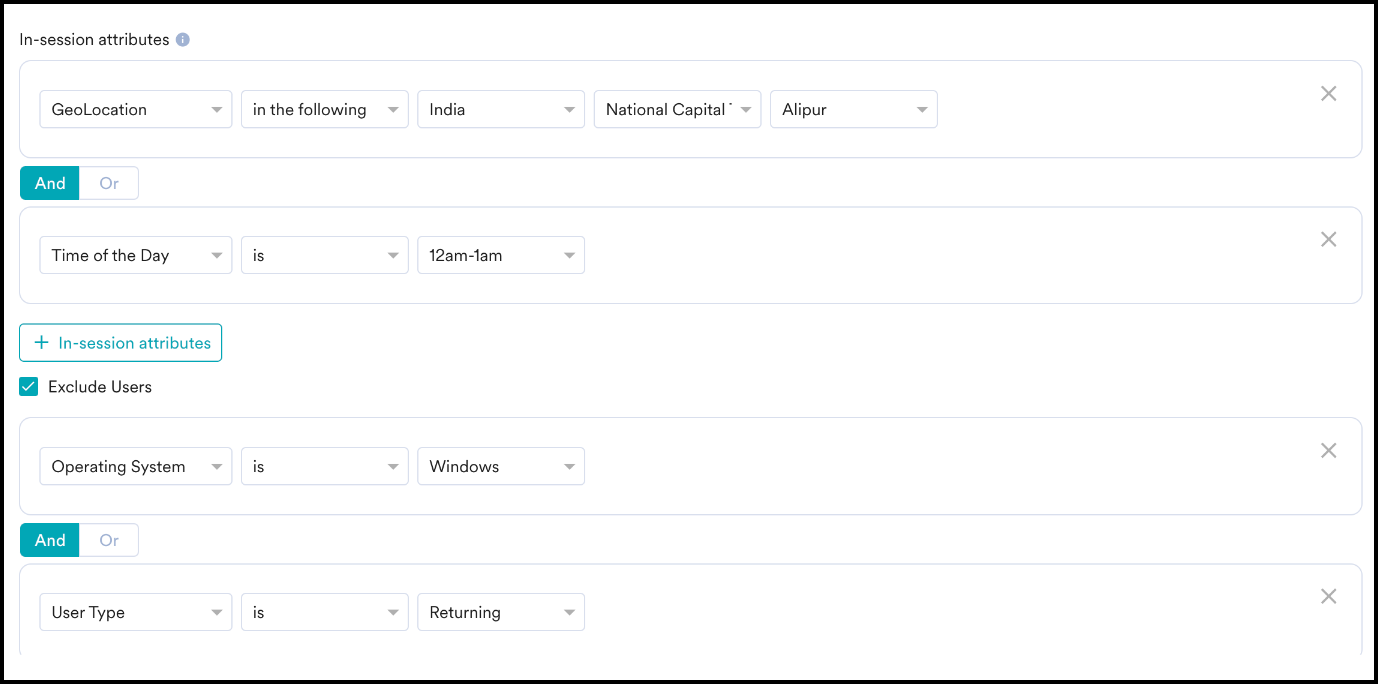
Task: Expand the Returning user type dropdown
Action: point(500,613)
